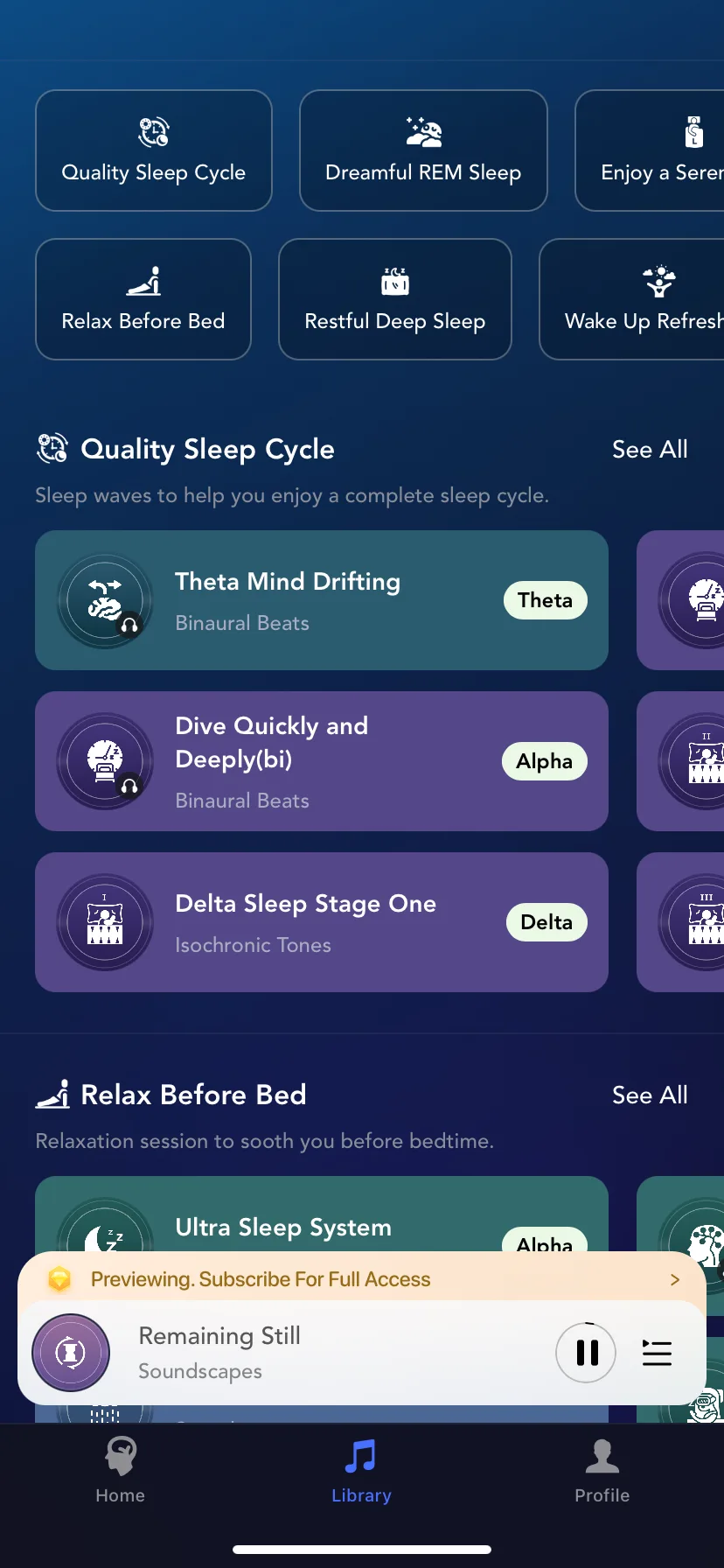This screenshot has height=1568, width=724.
Task: Select the Library music note tab
Action: pos(361,1470)
